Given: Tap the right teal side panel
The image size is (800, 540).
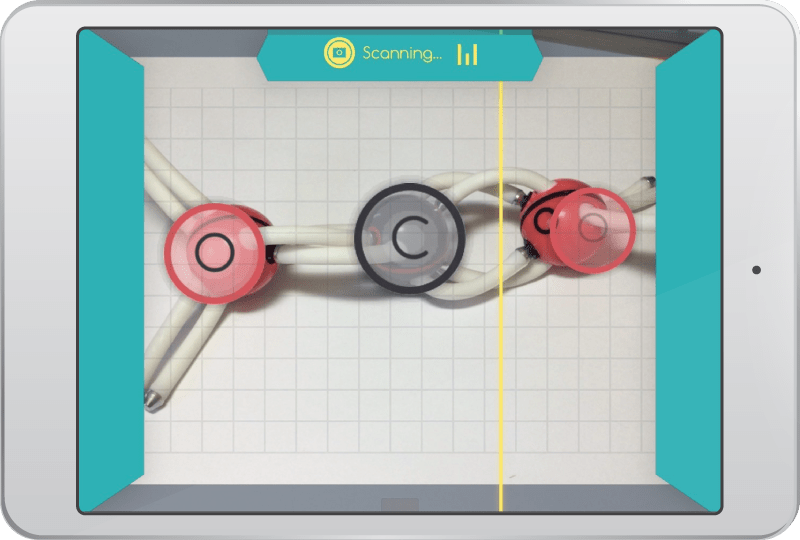Looking at the screenshot, I should click(688, 270).
